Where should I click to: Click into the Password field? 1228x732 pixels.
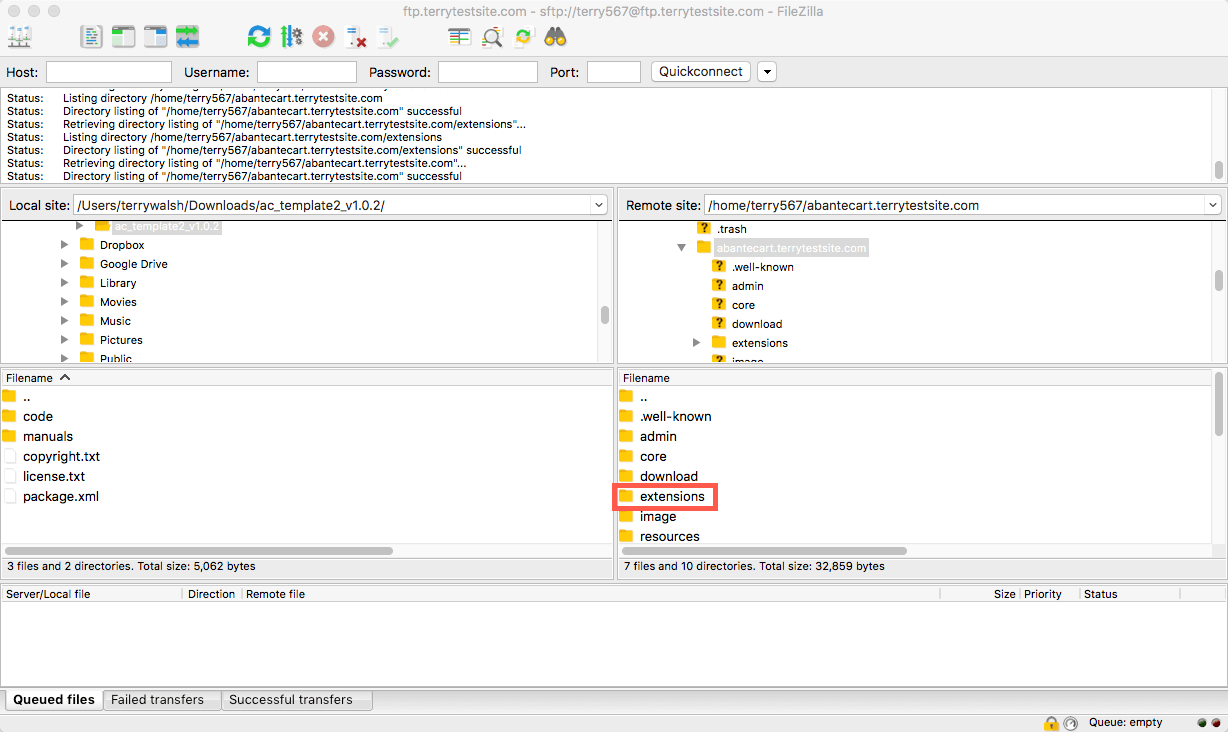tap(488, 72)
